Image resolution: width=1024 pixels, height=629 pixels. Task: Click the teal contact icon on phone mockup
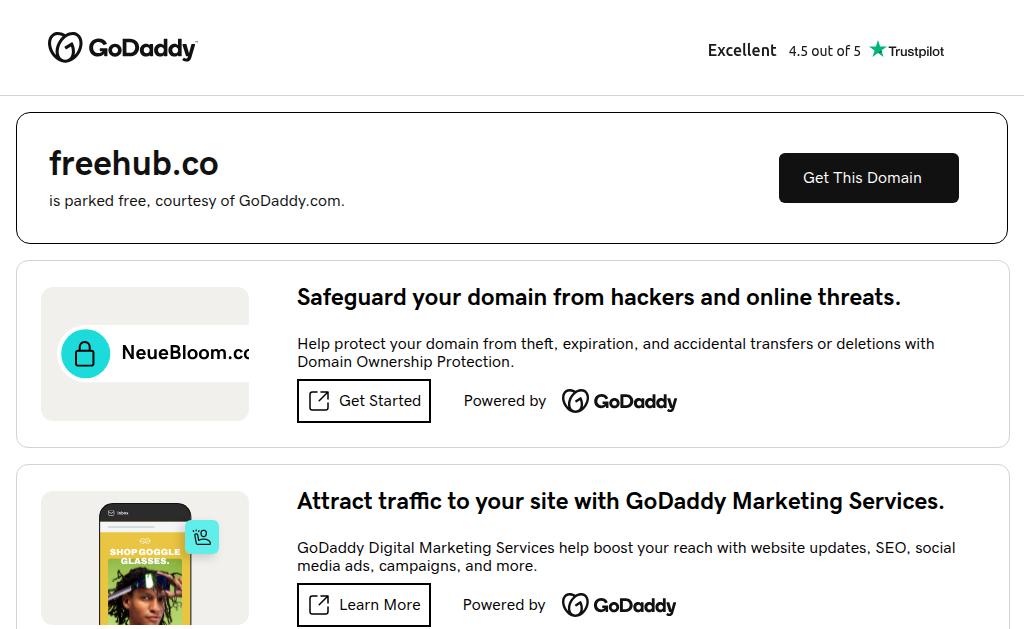point(202,538)
